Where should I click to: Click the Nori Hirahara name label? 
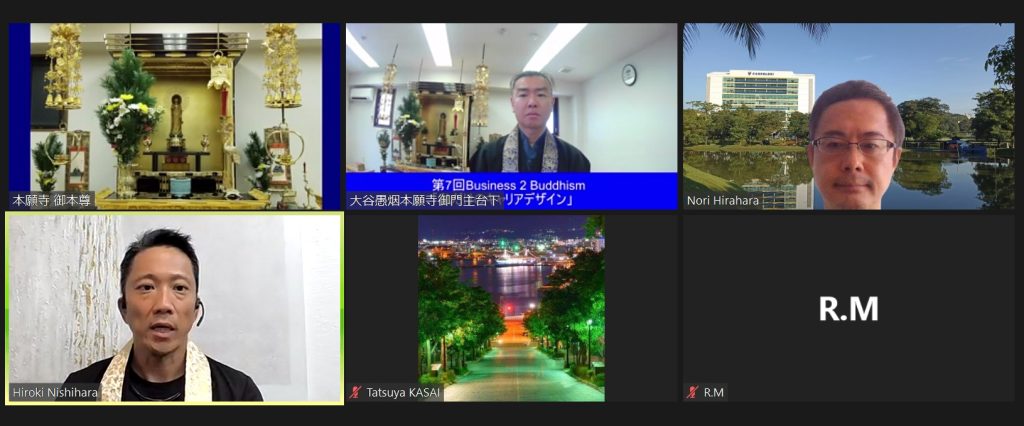click(722, 200)
